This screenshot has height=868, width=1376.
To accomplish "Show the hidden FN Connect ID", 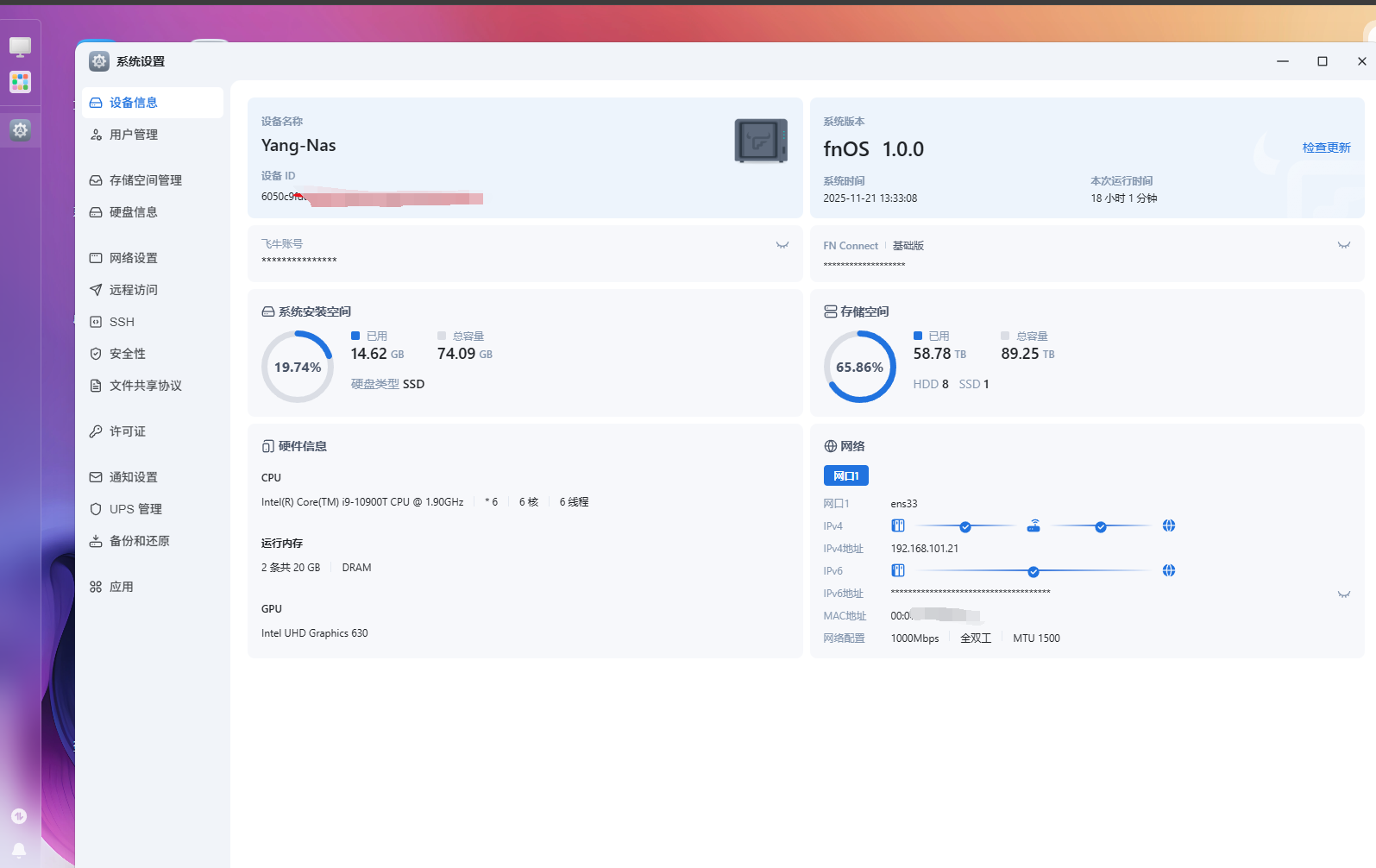I will click(1343, 245).
